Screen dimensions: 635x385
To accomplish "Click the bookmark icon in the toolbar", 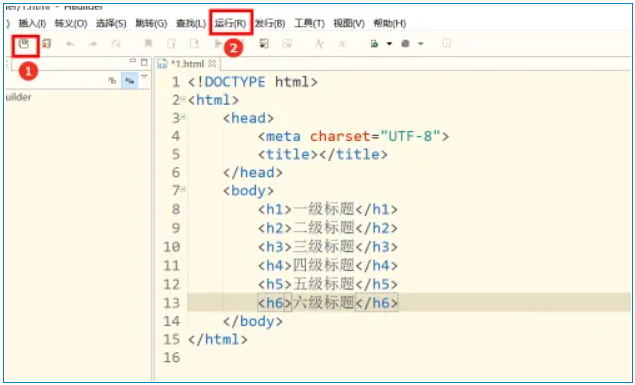I will pos(149,44).
